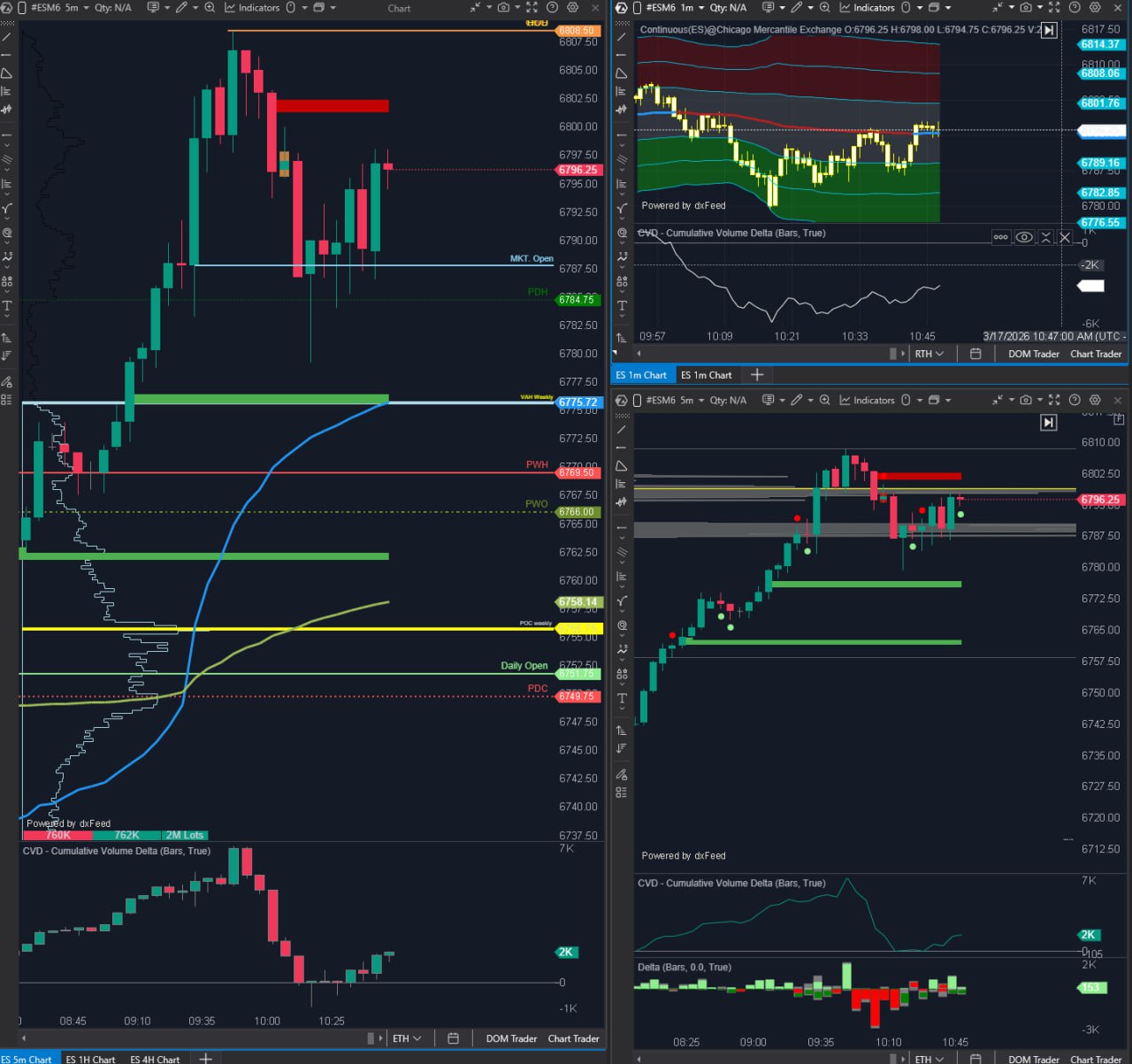
Task: Select the text tool in left chart sidebar
Action: tap(7, 305)
